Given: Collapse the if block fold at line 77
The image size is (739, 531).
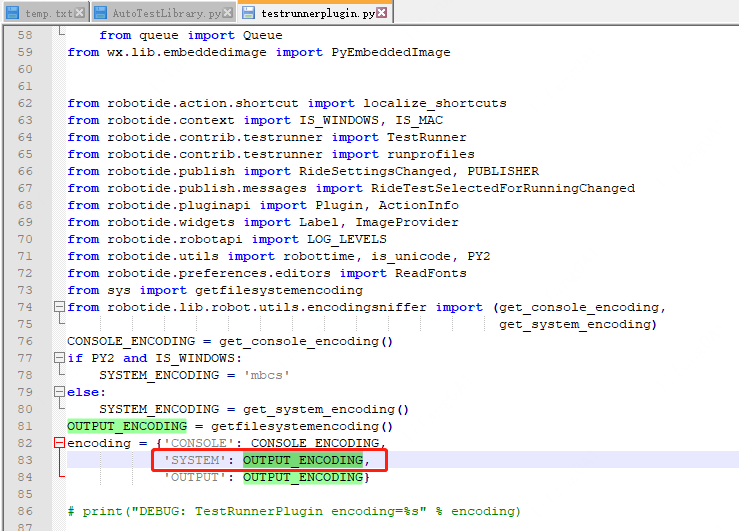Looking at the screenshot, I should [59, 358].
